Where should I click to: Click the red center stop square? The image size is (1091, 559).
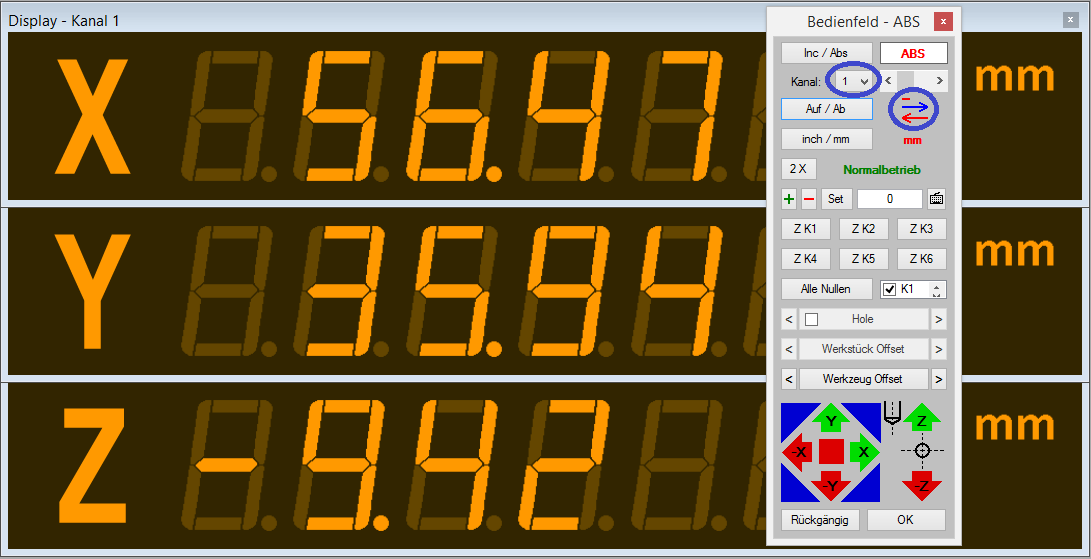[831, 452]
